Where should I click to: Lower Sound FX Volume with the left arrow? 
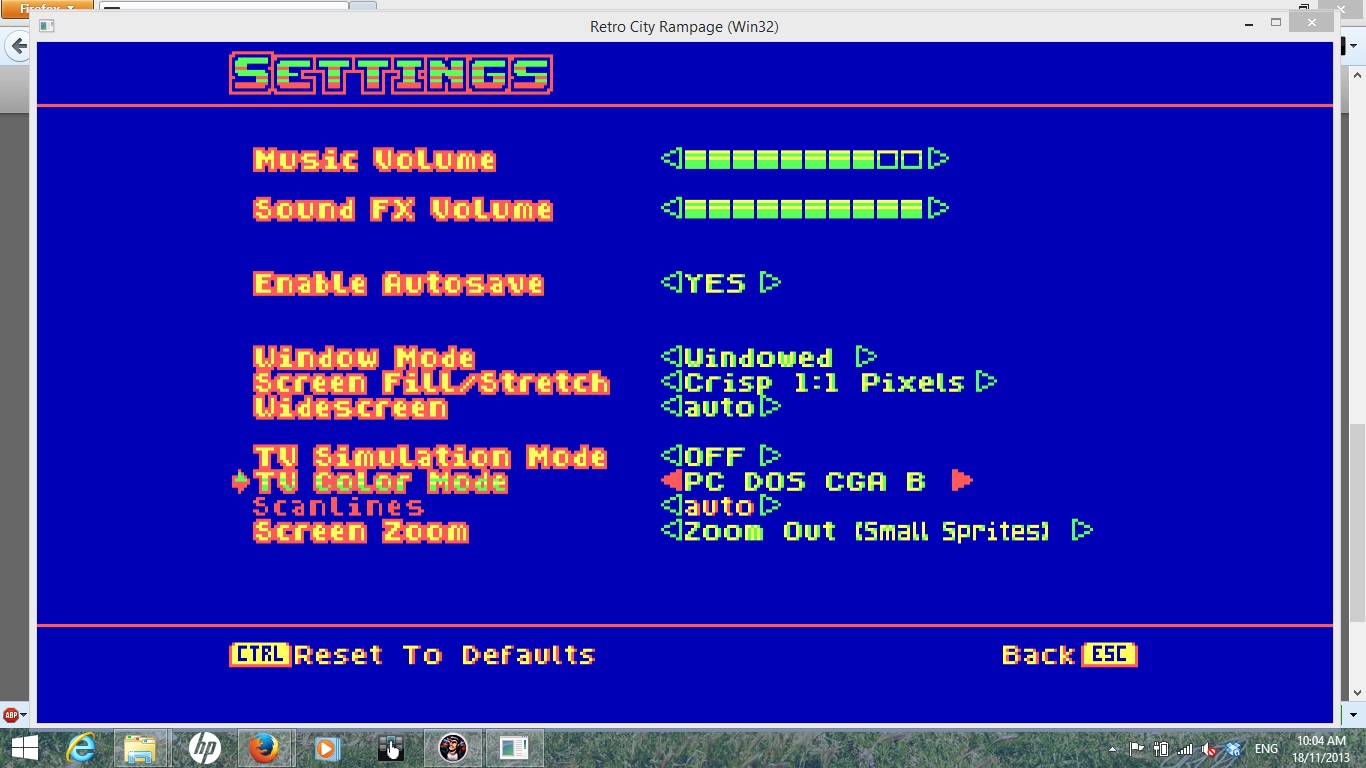[x=671, y=208]
